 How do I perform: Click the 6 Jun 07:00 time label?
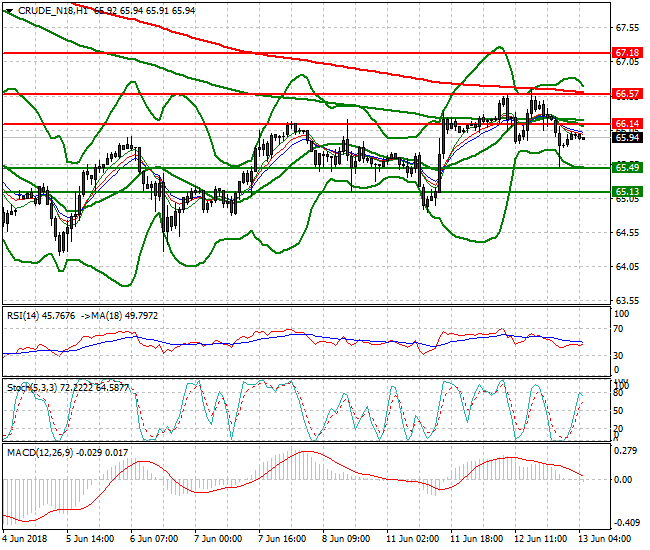(154, 539)
